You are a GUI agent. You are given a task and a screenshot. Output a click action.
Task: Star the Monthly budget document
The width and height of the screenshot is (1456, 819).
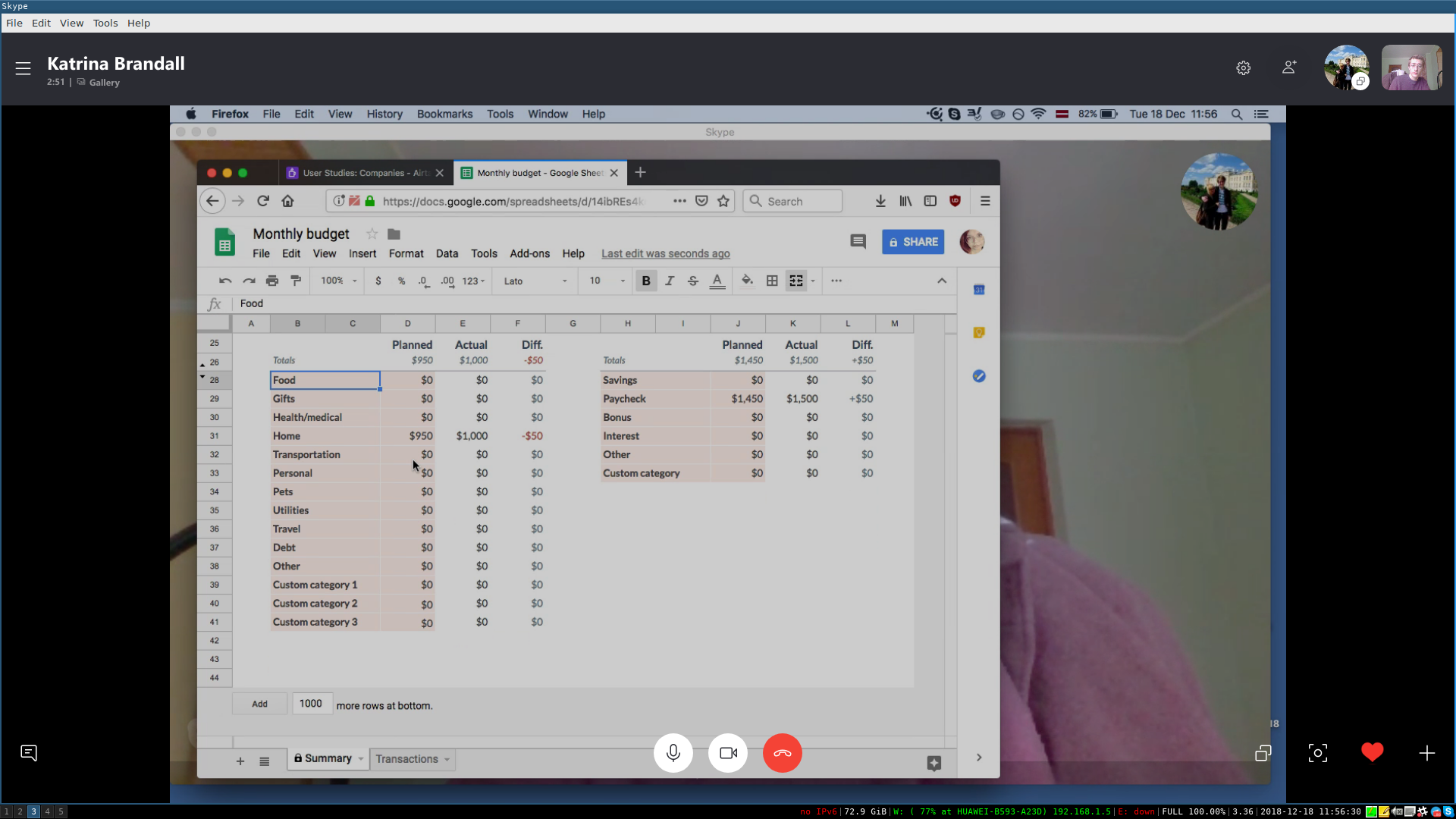pyautogui.click(x=372, y=234)
